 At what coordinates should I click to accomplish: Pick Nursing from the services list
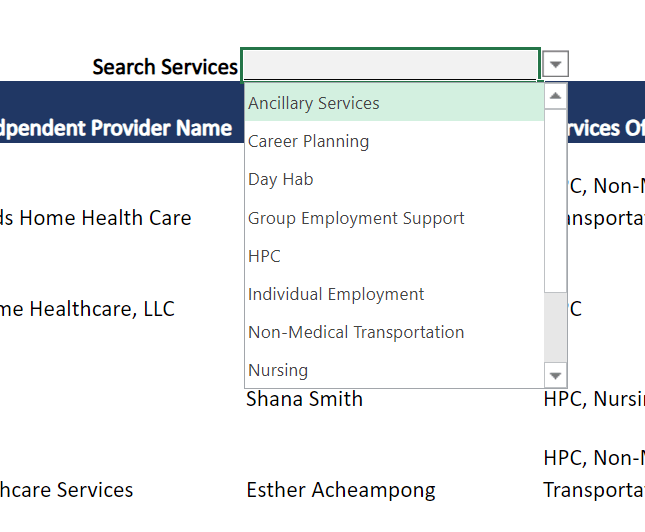coord(278,370)
